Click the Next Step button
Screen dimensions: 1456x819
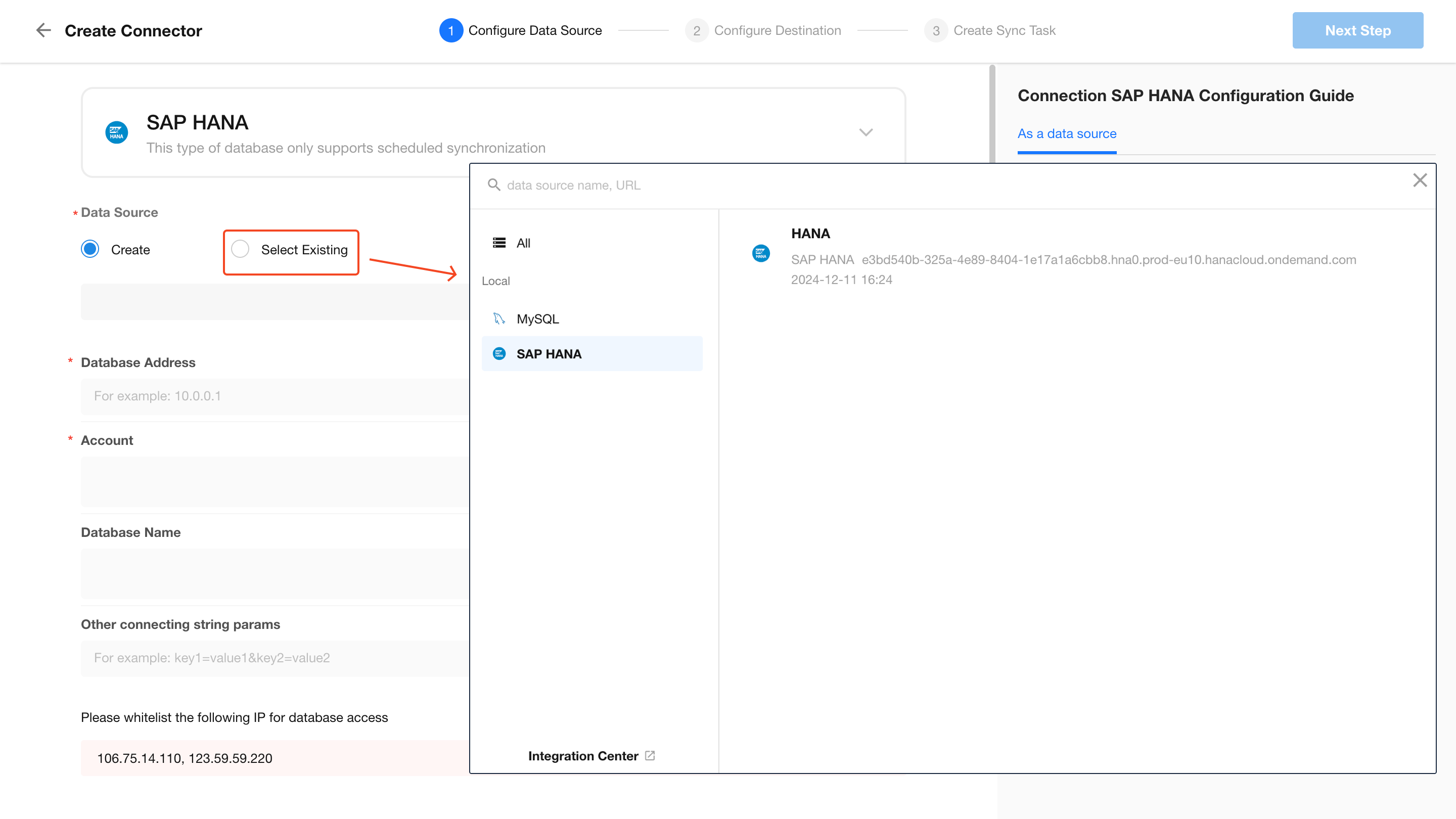pyautogui.click(x=1357, y=30)
